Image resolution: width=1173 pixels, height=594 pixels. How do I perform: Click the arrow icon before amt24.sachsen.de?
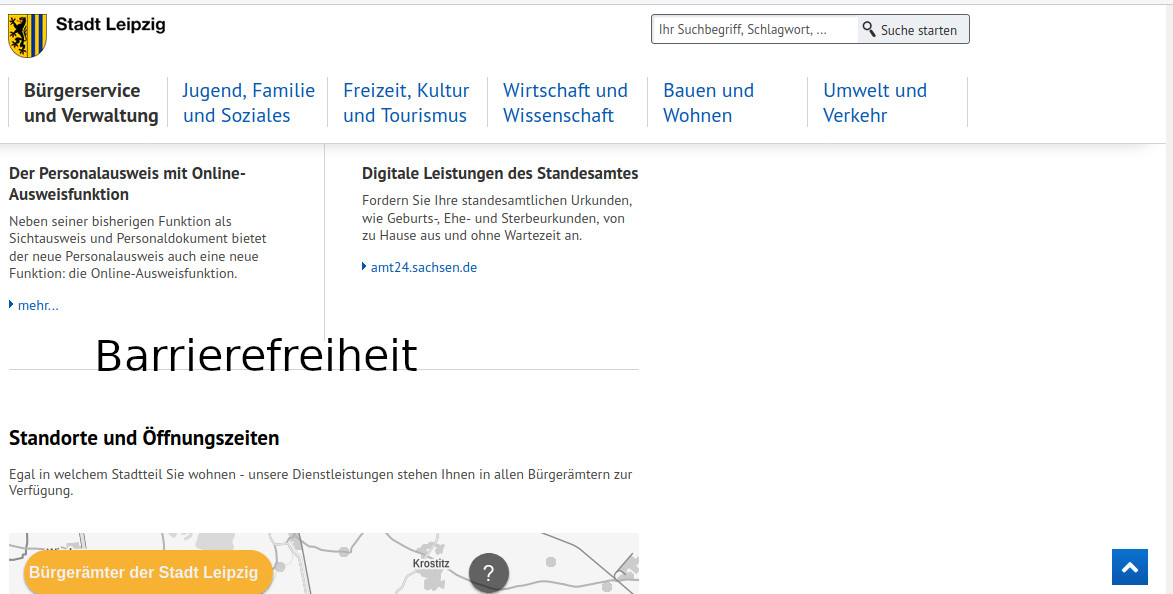tap(364, 267)
